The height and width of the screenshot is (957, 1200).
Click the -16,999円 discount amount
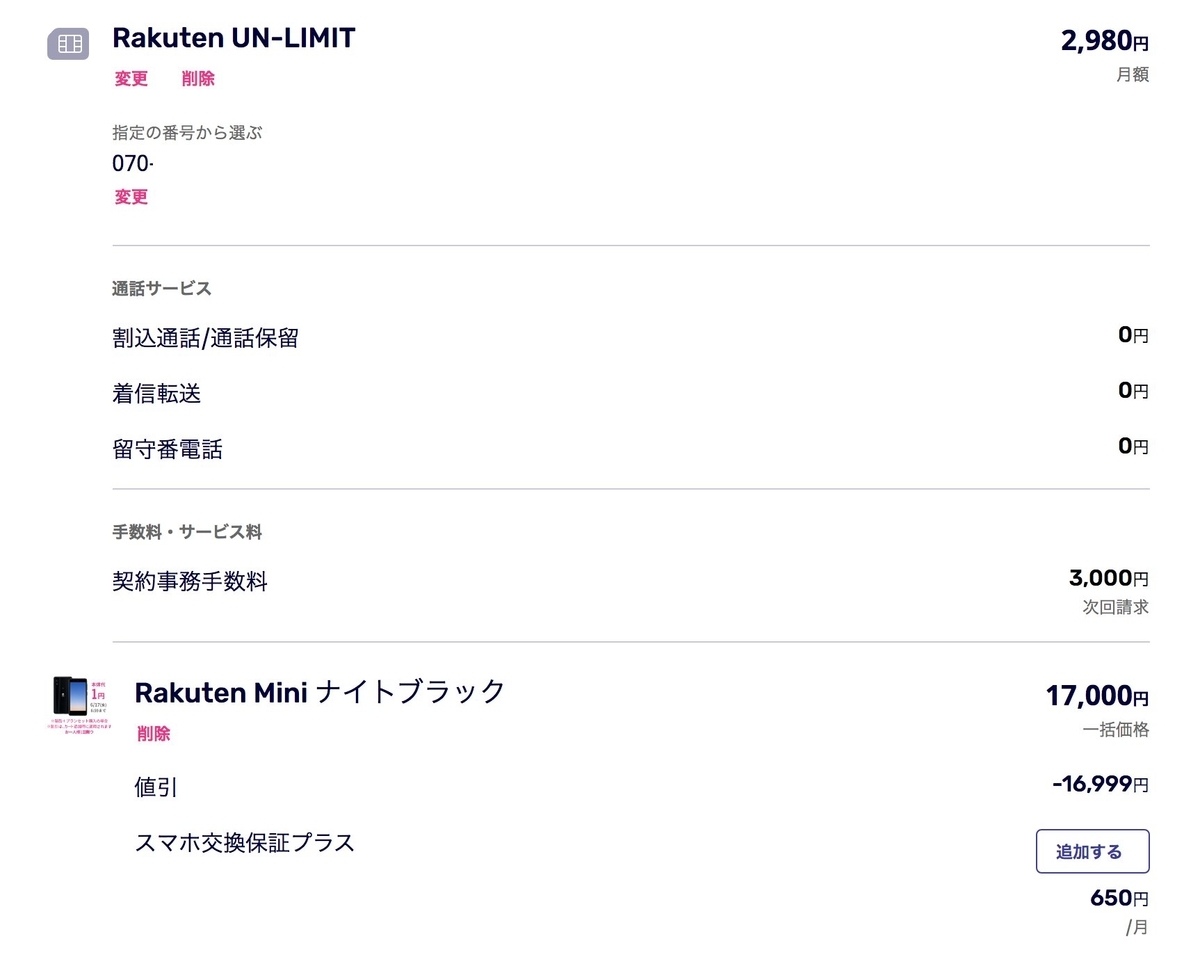(1101, 784)
